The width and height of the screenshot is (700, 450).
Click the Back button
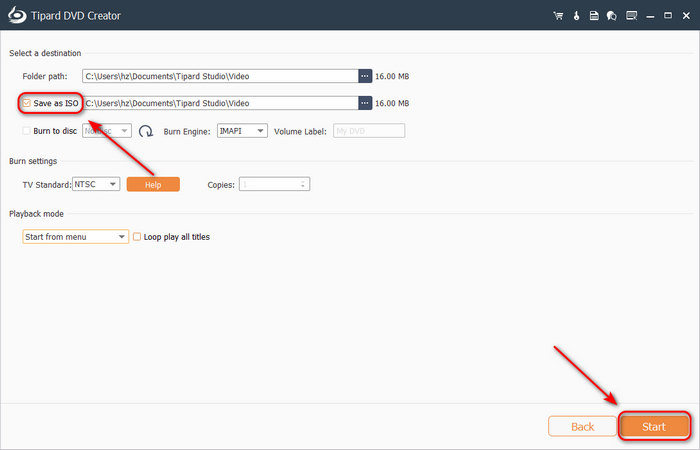tap(583, 427)
